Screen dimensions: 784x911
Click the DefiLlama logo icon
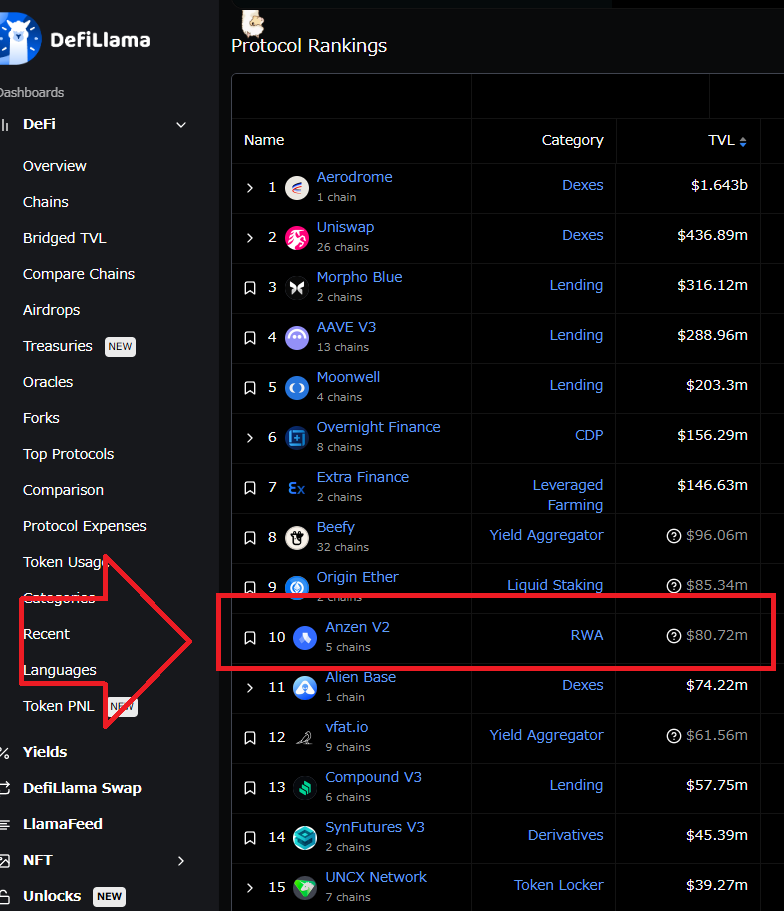(x=20, y=39)
